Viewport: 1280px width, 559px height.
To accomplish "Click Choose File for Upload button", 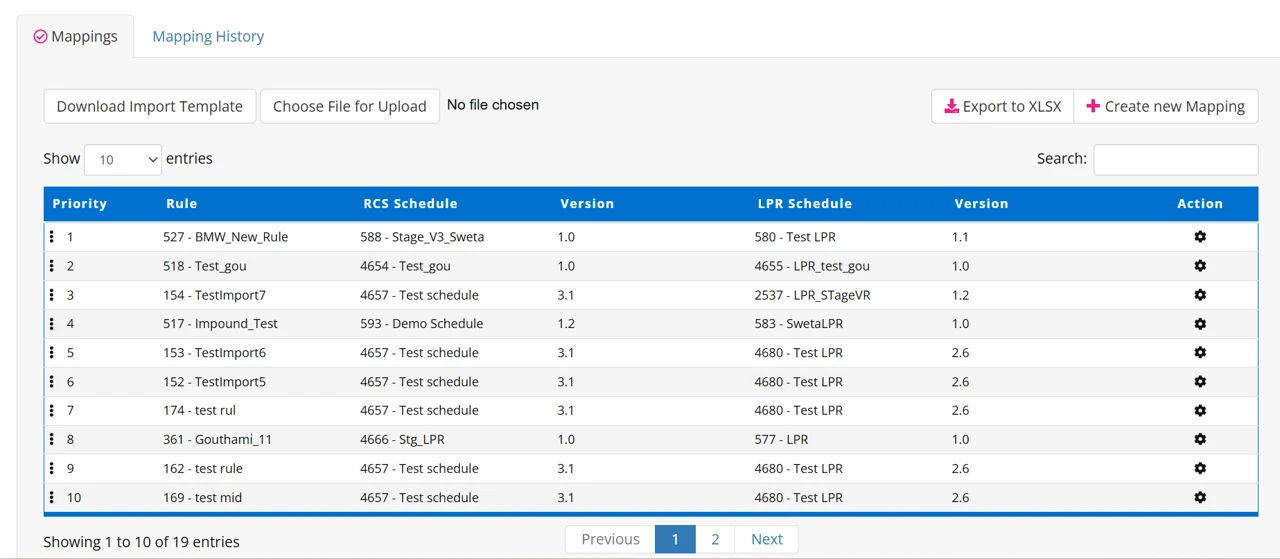I will pos(350,106).
